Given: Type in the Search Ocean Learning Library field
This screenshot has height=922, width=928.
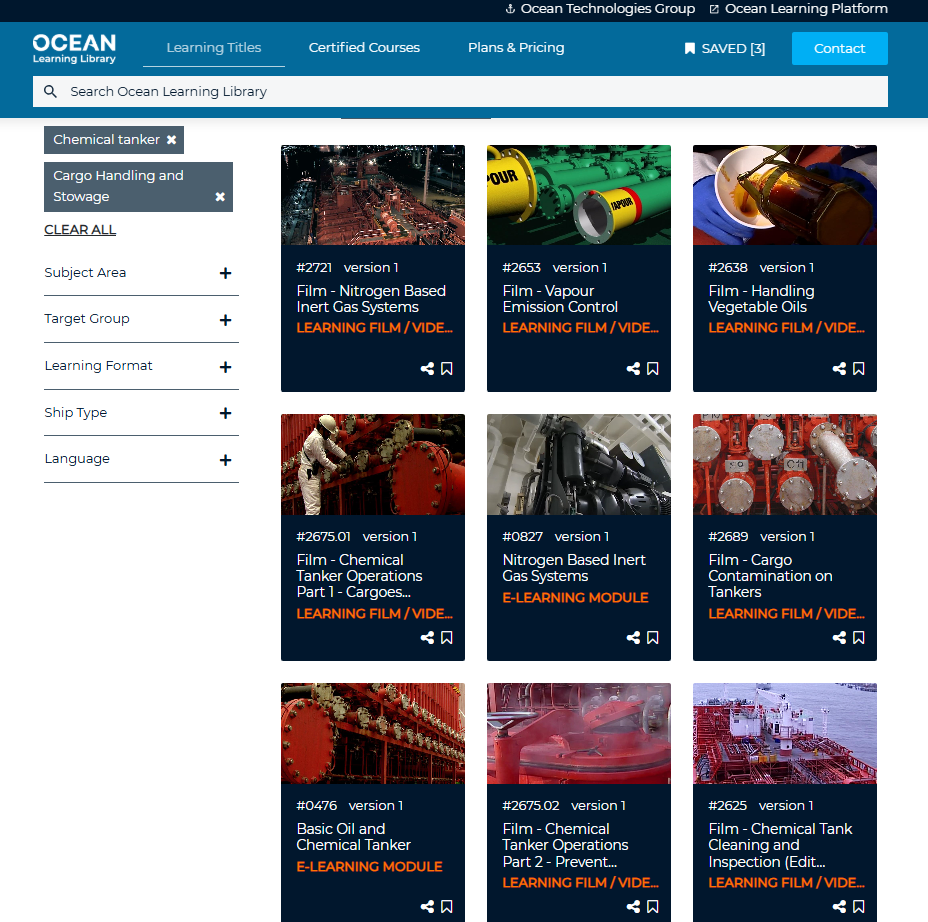Looking at the screenshot, I should [x=400, y=91].
